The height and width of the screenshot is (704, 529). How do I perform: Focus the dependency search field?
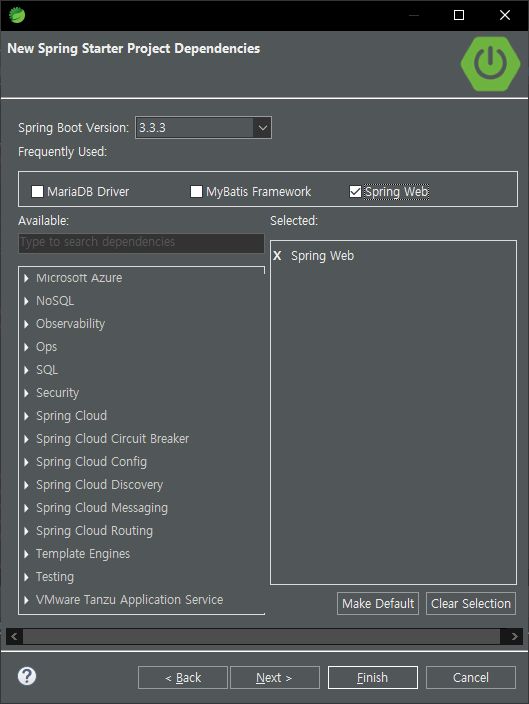[x=141, y=243]
